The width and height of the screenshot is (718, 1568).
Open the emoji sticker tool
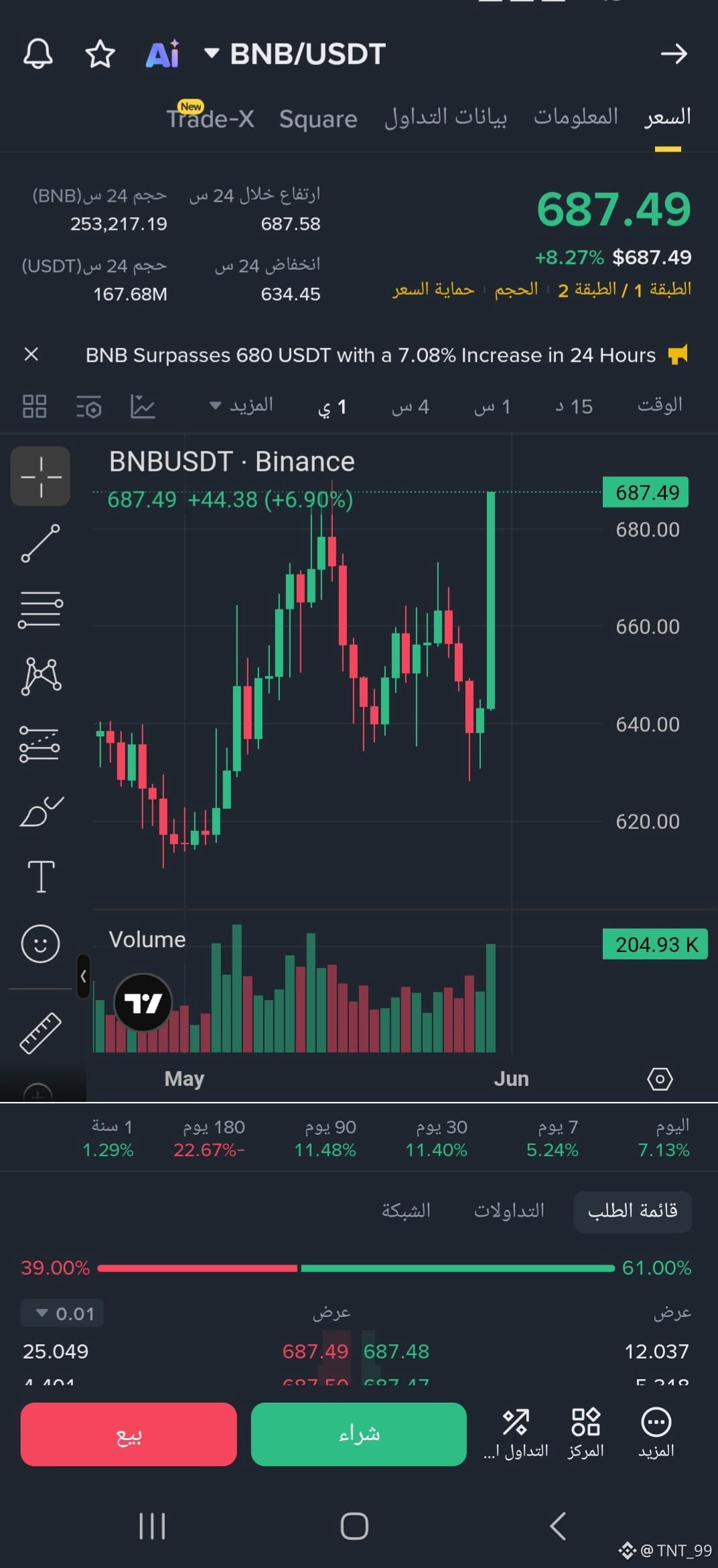click(x=41, y=943)
